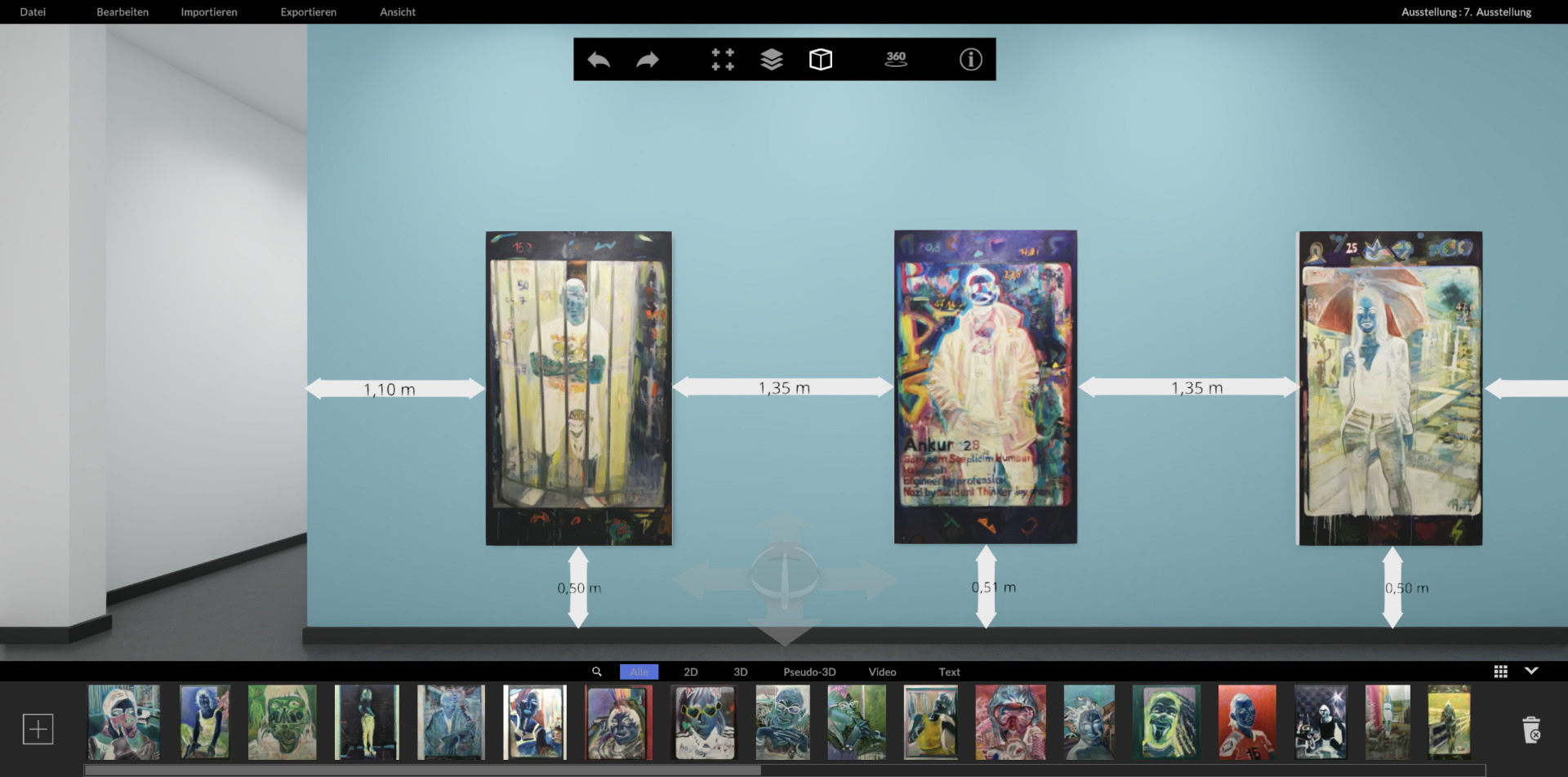Screen dimensions: 1568x777
Task: Open the Bearbeiten menu
Action: click(x=122, y=12)
